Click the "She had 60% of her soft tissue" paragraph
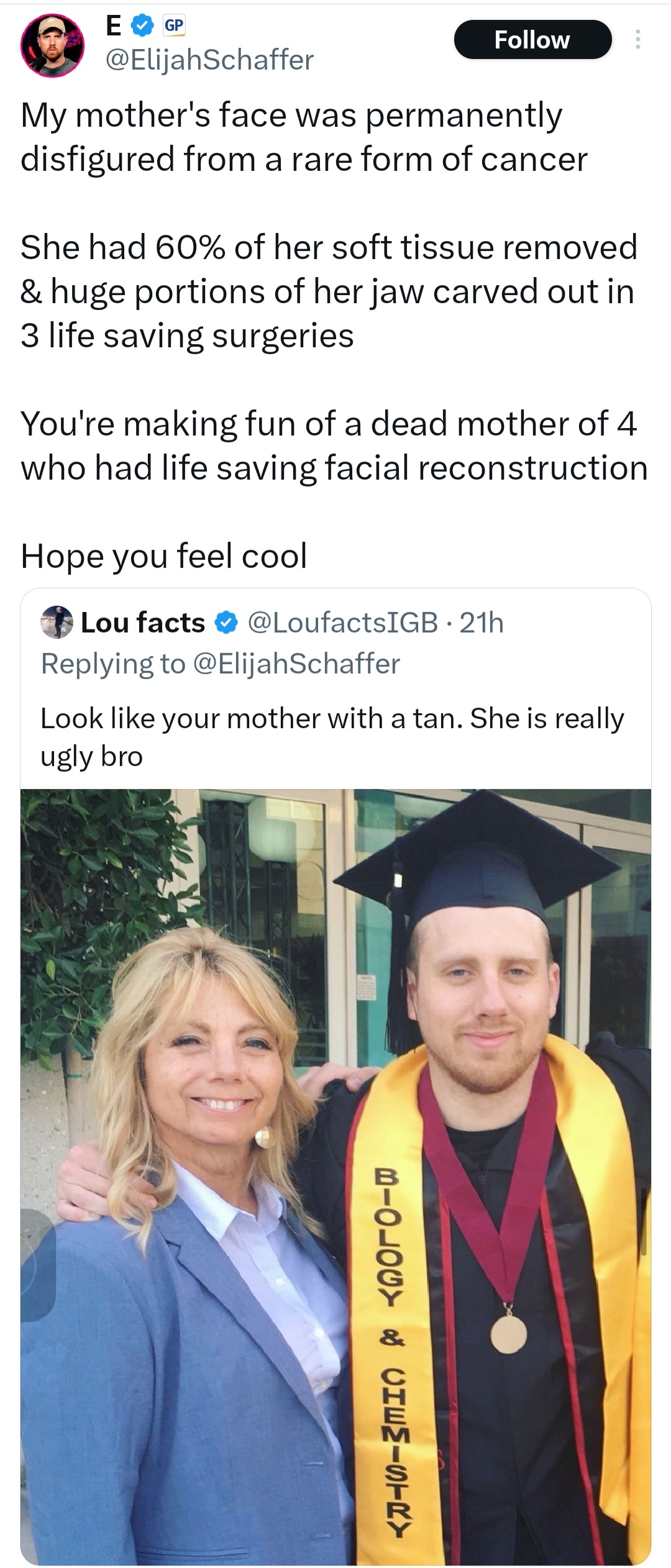 click(x=328, y=291)
